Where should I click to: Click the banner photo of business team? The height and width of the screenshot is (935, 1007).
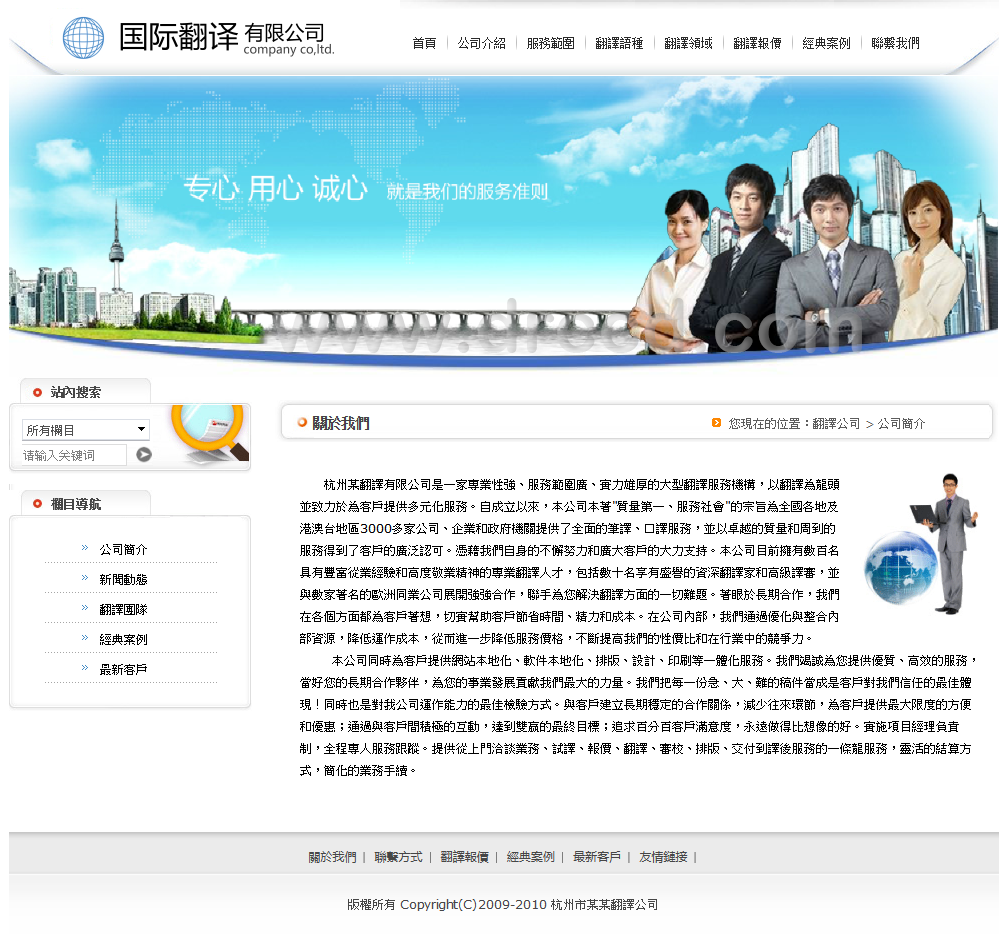pyautogui.click(x=796, y=259)
